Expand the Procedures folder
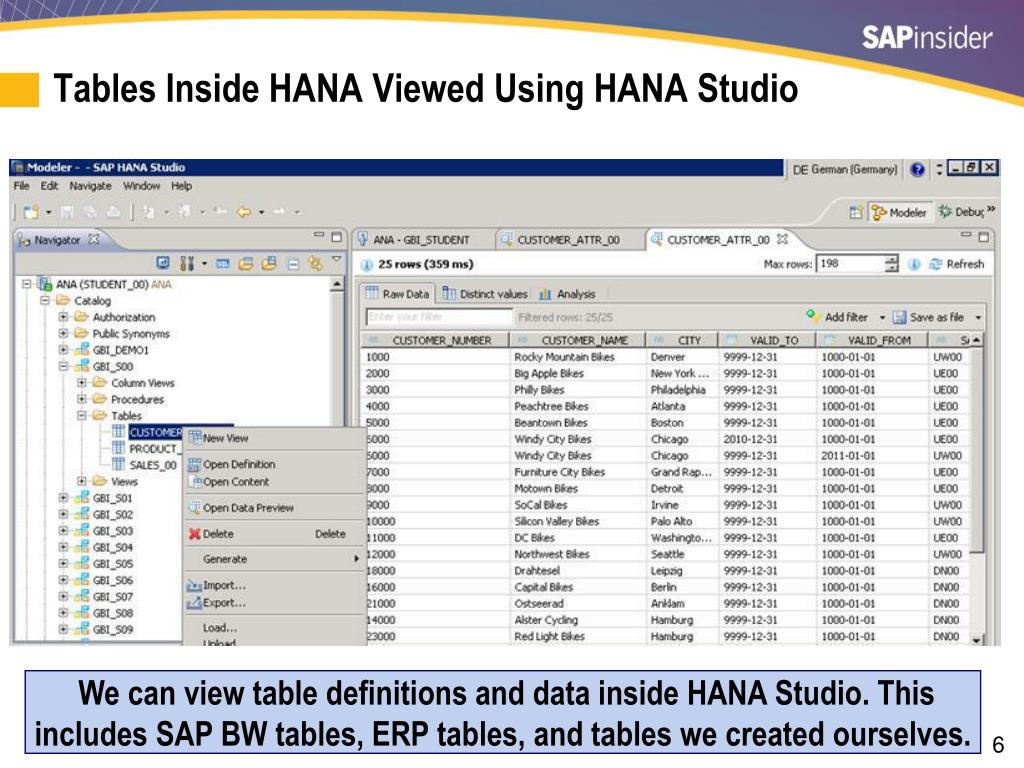This screenshot has width=1024, height=768. pyautogui.click(x=82, y=399)
